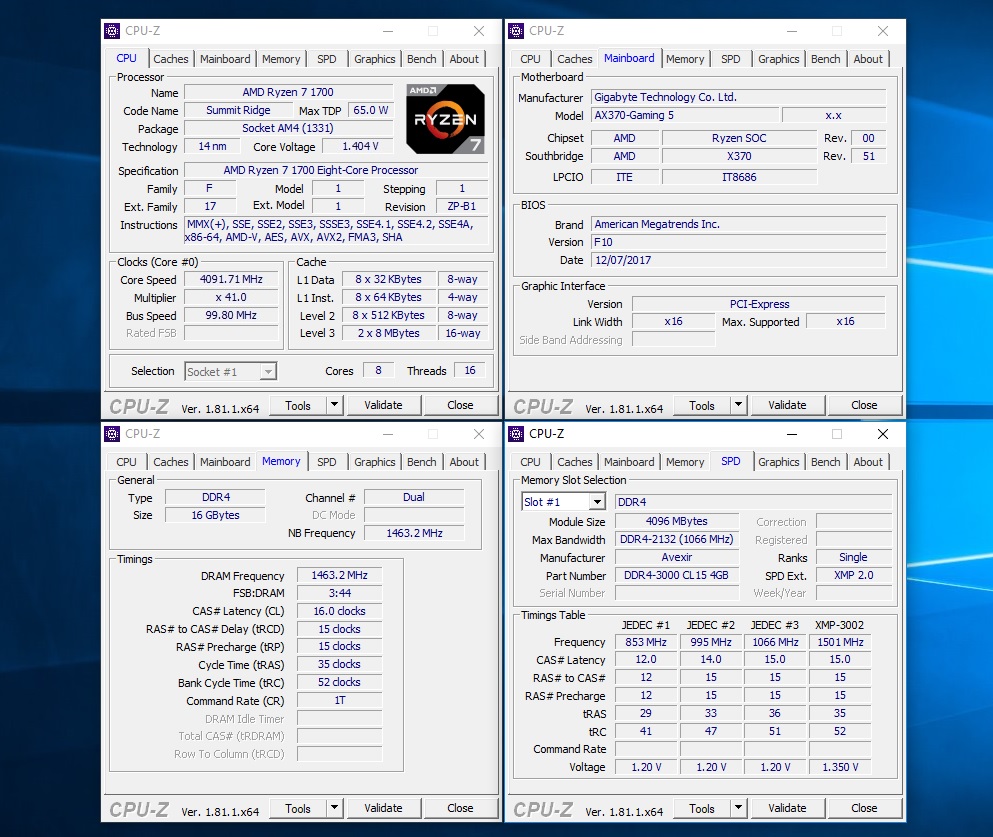Open the Tools dropdown arrow in the Mainboard window
This screenshot has height=837, width=993.
tap(738, 405)
